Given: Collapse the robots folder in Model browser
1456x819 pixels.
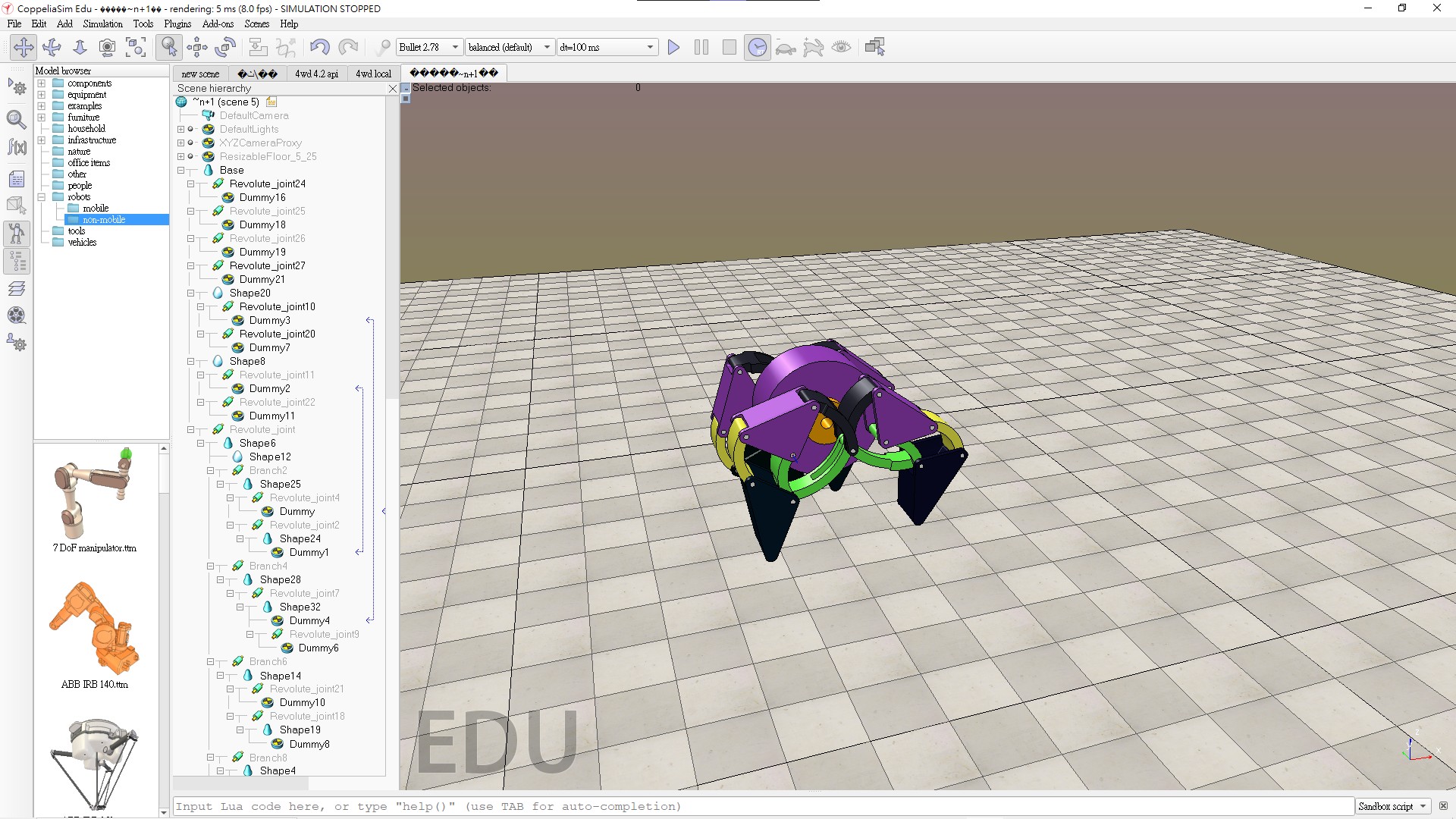Looking at the screenshot, I should [x=42, y=197].
